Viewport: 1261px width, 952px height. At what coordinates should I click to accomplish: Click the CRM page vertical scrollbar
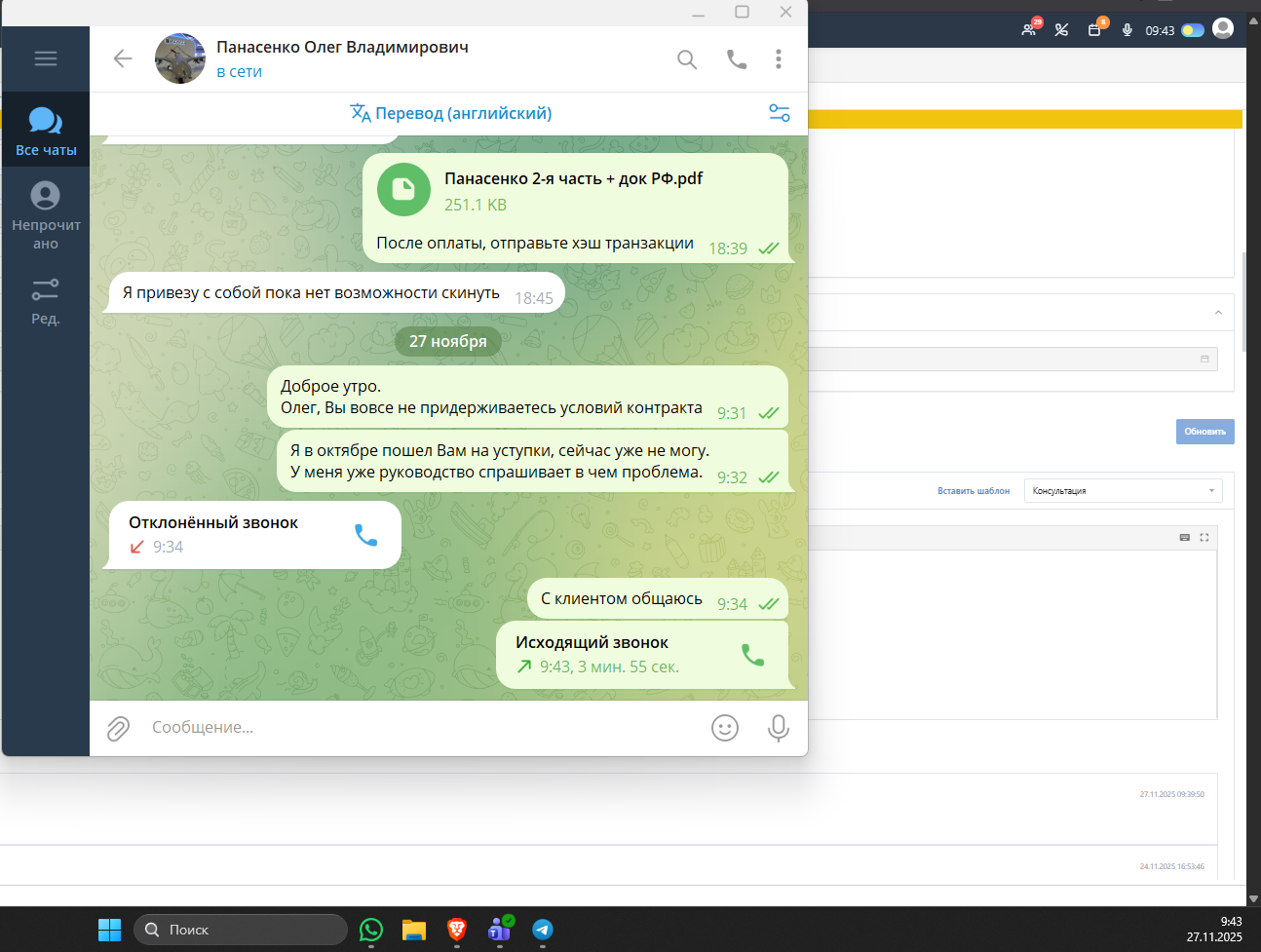click(x=1243, y=302)
